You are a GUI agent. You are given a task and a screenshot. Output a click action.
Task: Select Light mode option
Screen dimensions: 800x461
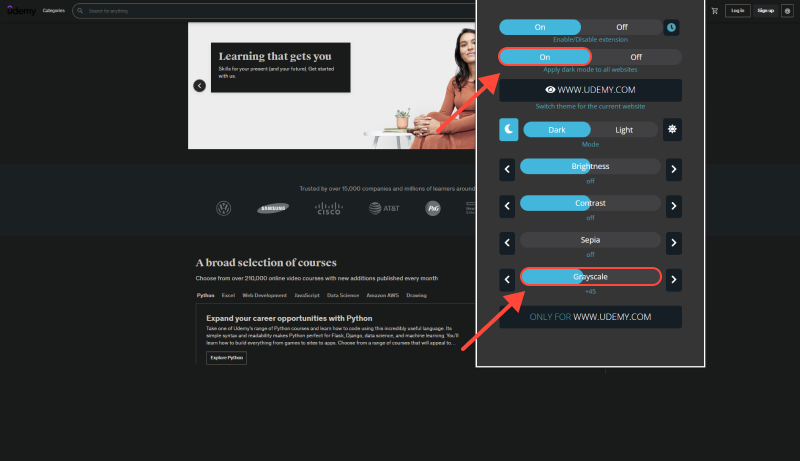(623, 130)
